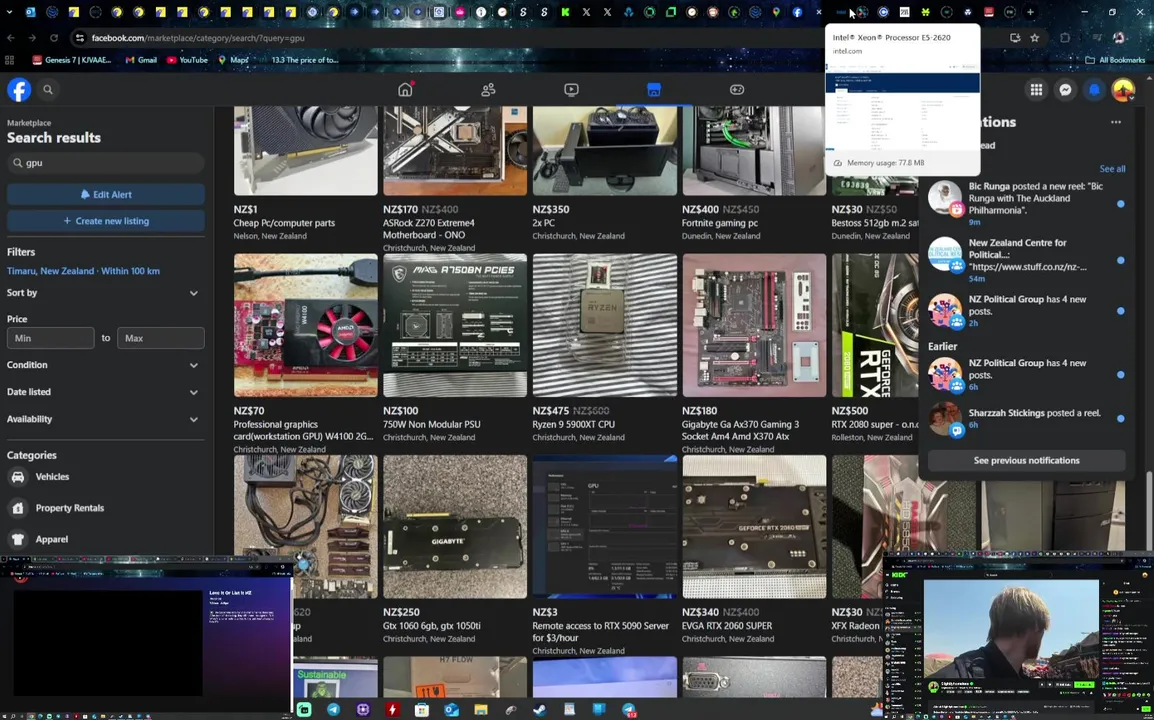Click 'Remote access to RTX 5090 Server' title
This screenshot has height=720, width=1154.
(x=601, y=632)
